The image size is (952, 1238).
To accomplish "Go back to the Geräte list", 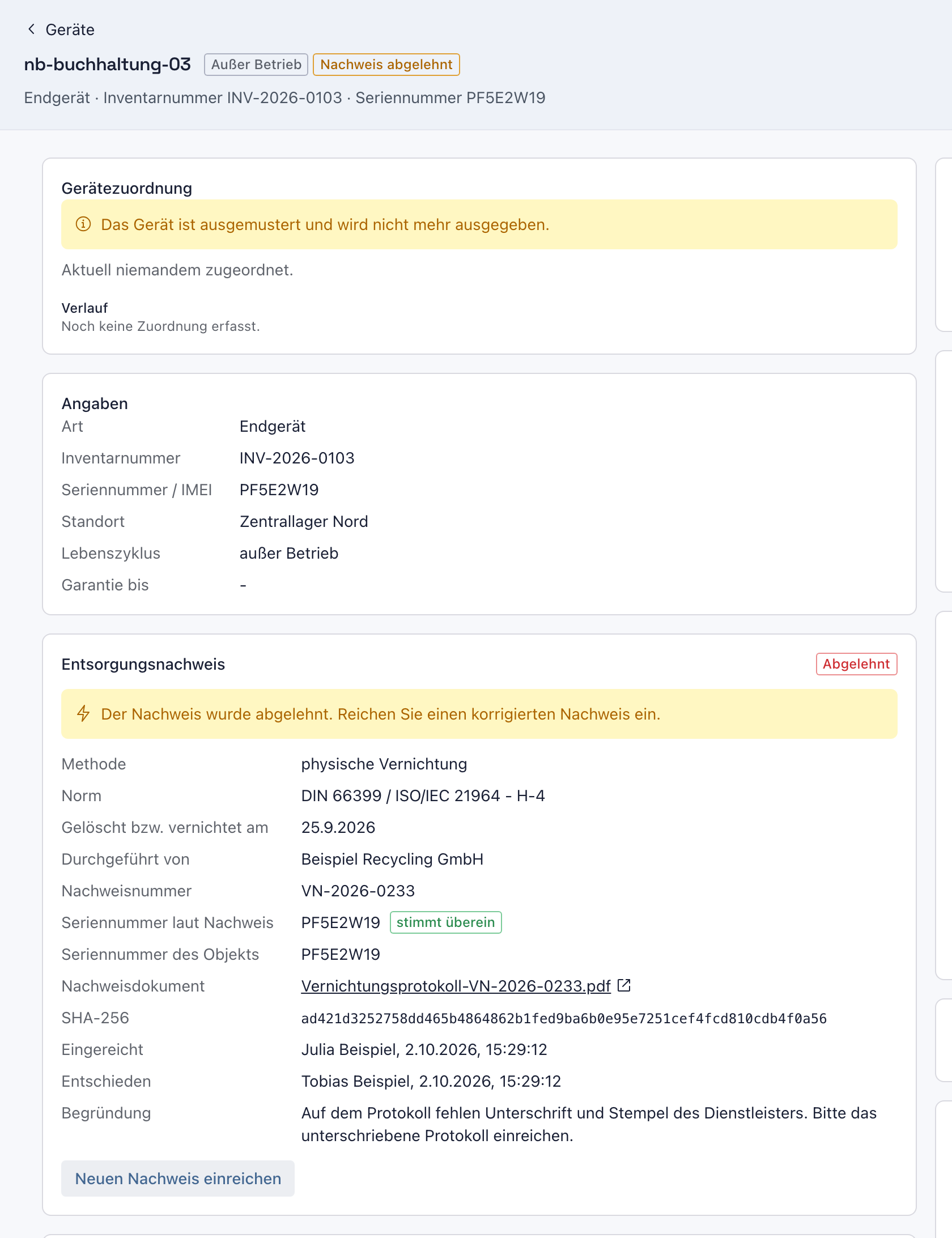I will pyautogui.click(x=60, y=29).
